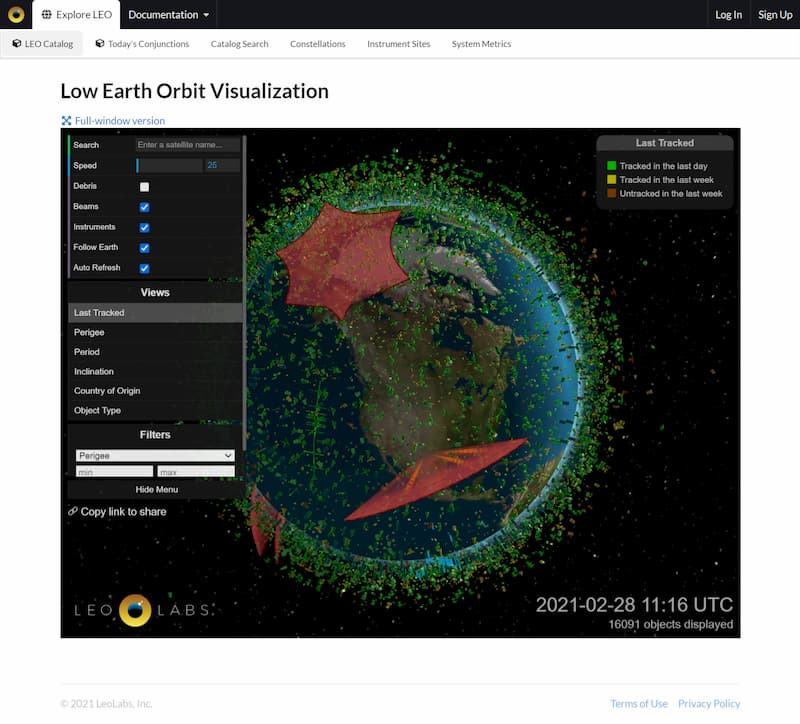Toggle the Instruments checkbox
800x724 pixels.
(144, 228)
